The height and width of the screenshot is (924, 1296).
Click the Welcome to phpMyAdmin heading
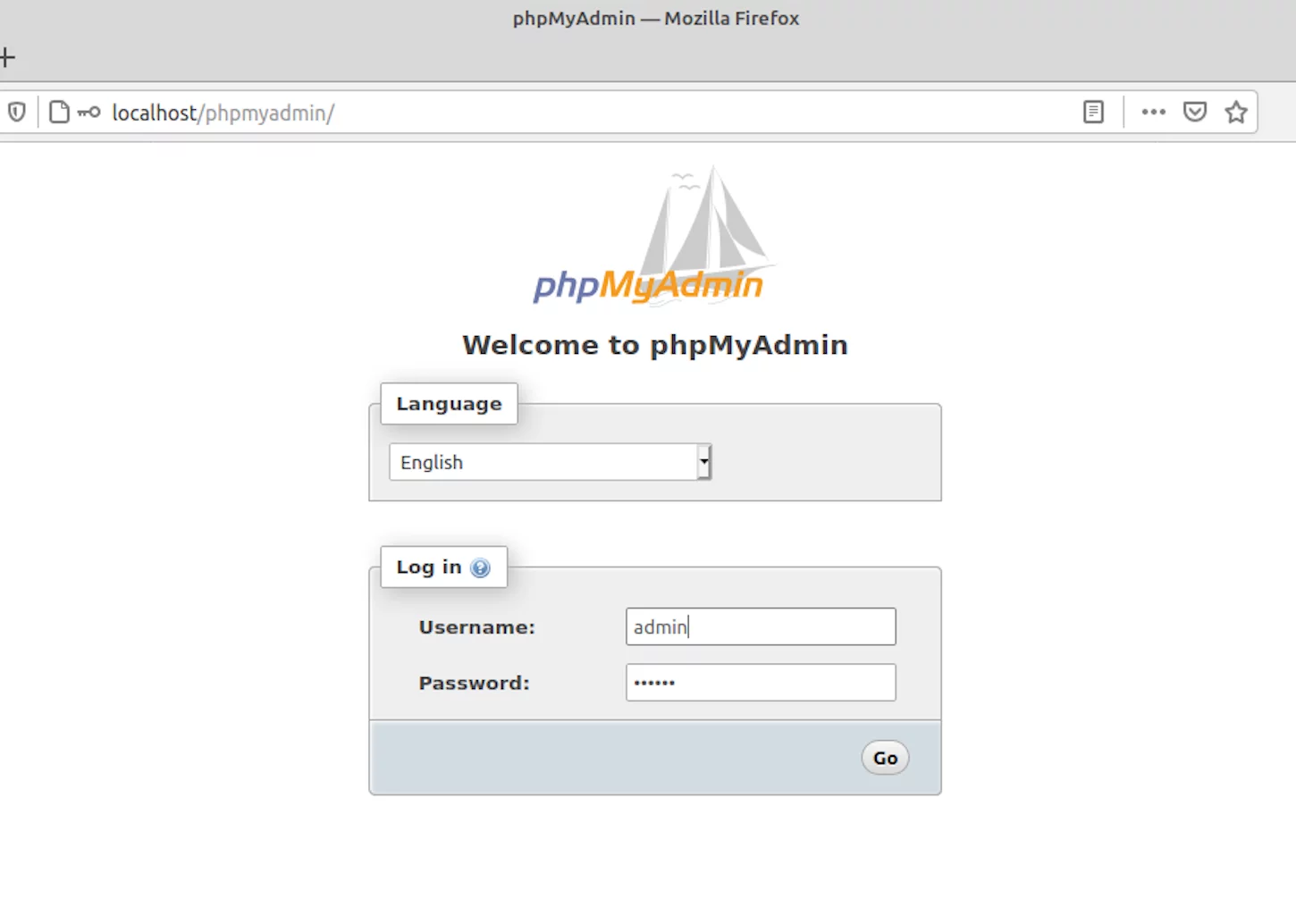pos(655,345)
